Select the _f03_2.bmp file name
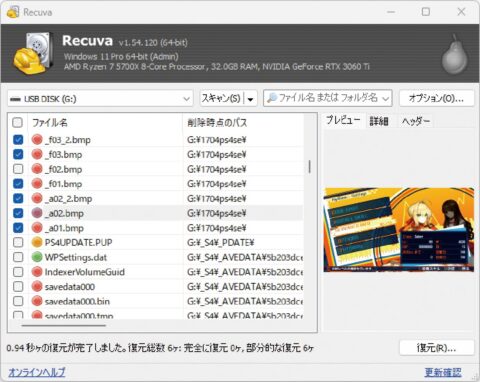 tap(68, 140)
